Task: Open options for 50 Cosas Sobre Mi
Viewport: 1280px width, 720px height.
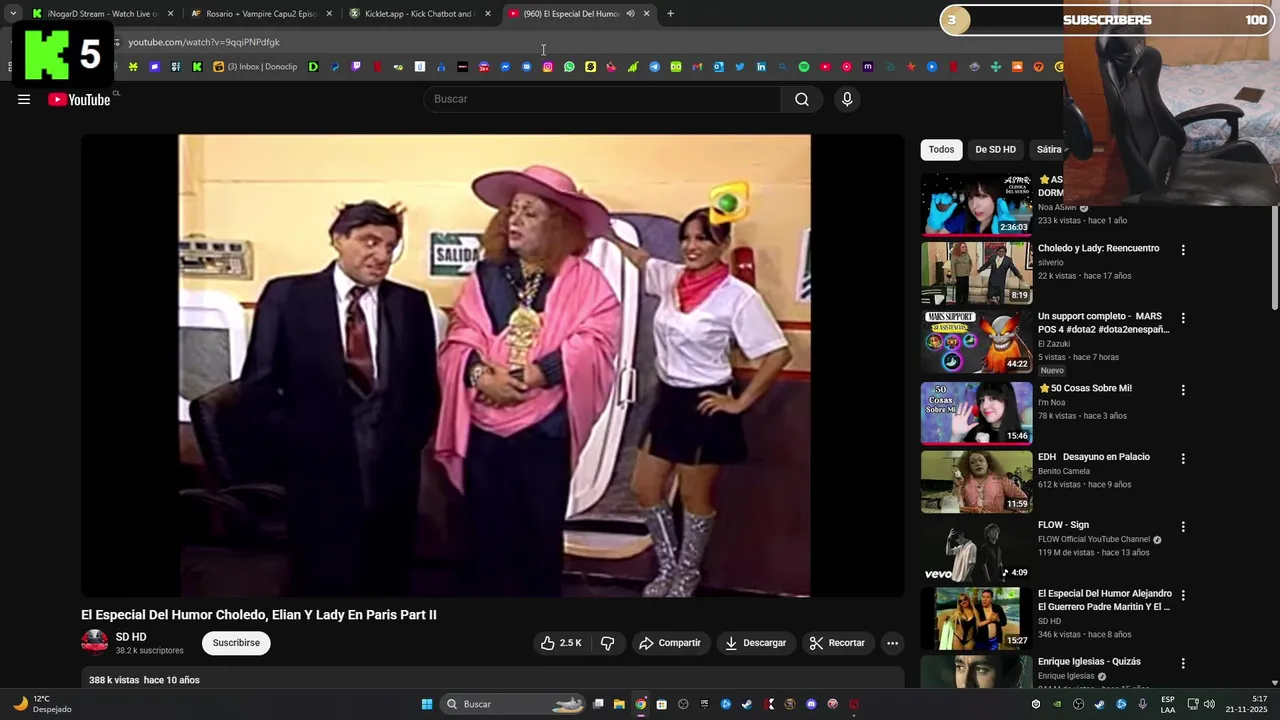Action: click(1183, 390)
